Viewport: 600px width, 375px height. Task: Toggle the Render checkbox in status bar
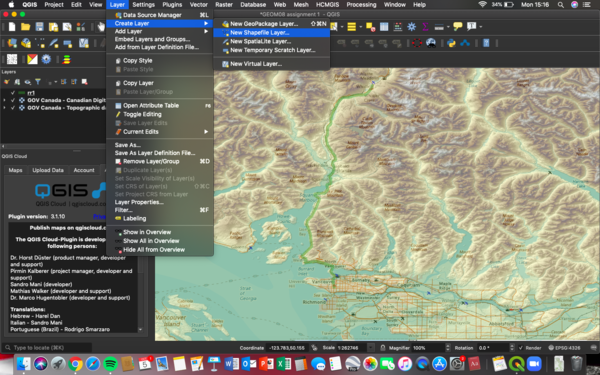tap(520, 348)
